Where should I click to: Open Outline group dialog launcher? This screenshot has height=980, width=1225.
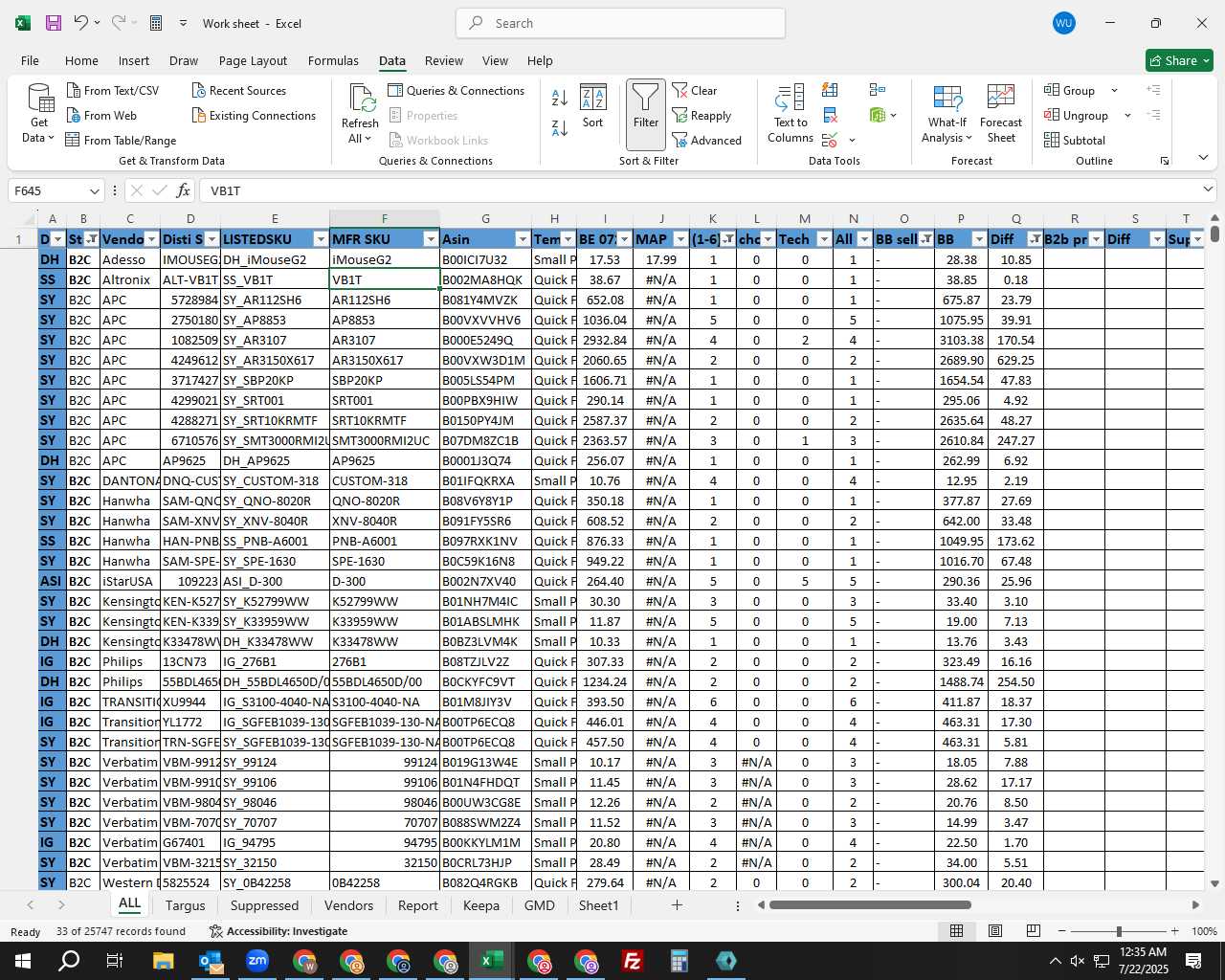click(x=1165, y=161)
